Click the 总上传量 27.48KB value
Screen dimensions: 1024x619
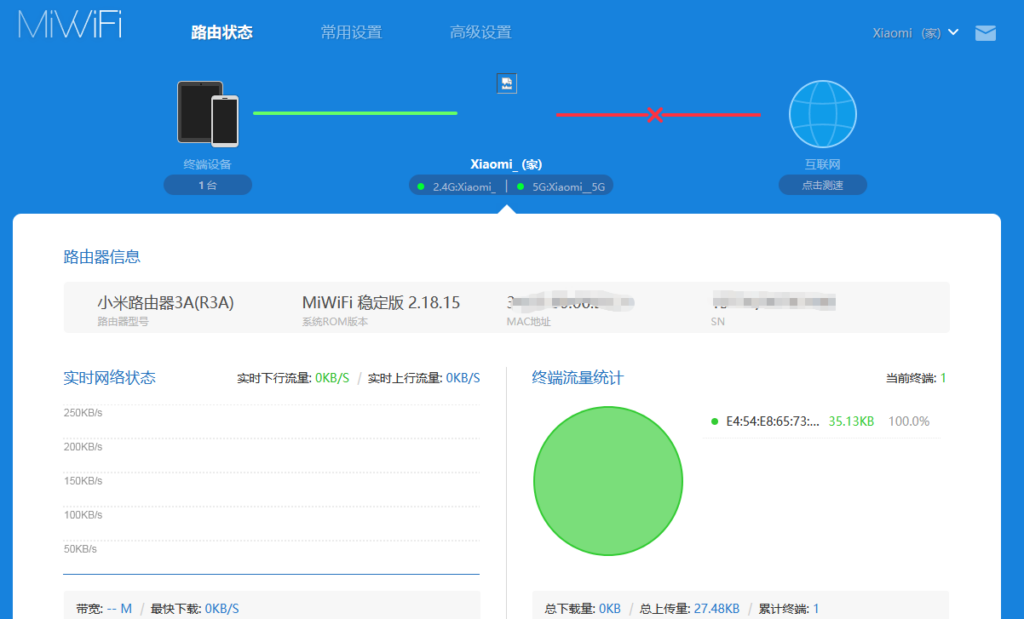coord(716,609)
